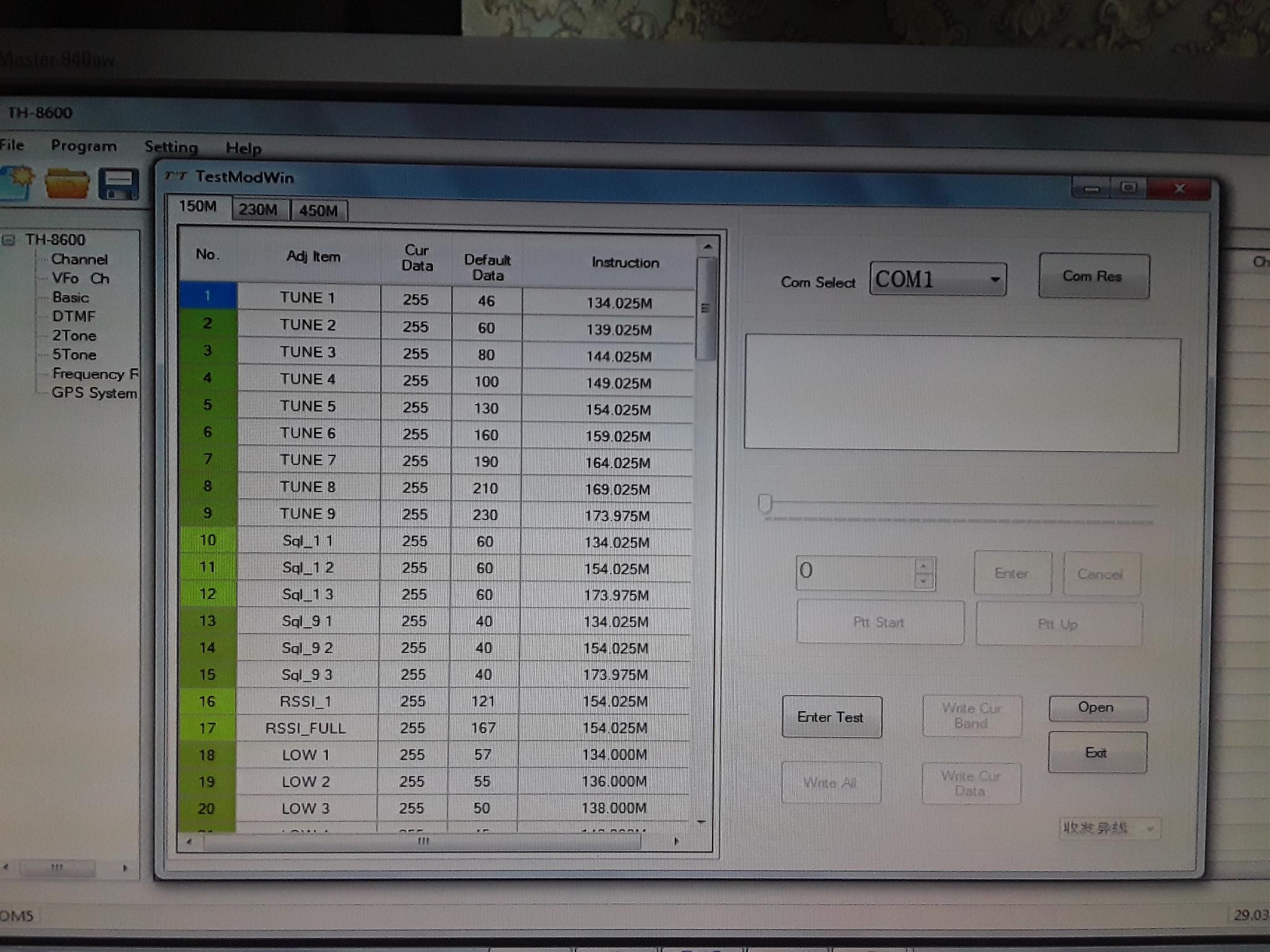Image resolution: width=1270 pixels, height=952 pixels.
Task: Select row 1 TUNE 1 in table
Action: coord(307,298)
